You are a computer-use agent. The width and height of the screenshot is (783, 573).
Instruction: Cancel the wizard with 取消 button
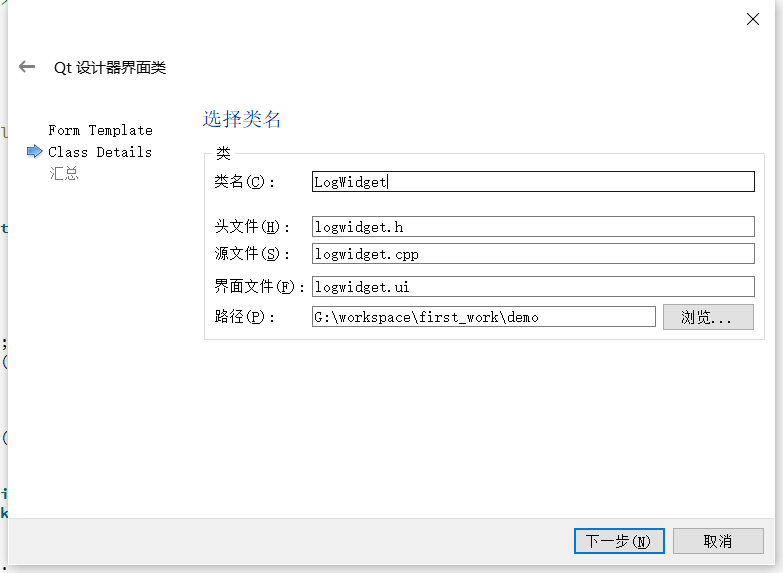[718, 541]
